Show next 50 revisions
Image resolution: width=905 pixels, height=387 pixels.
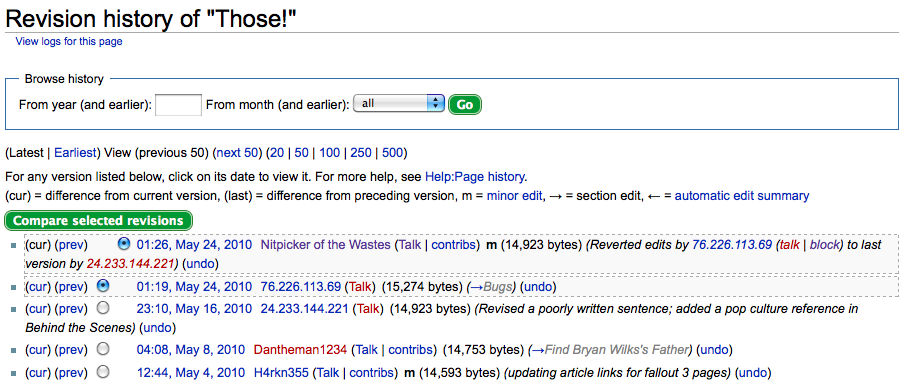237,153
